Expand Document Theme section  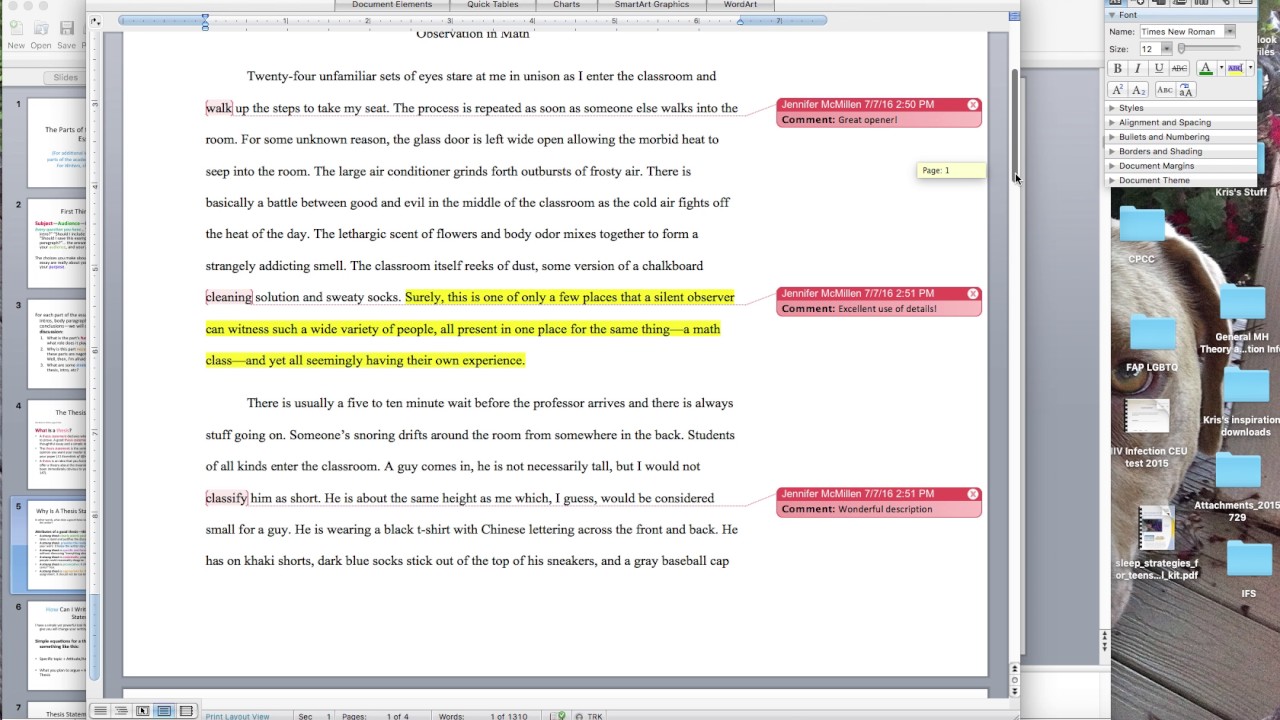1112,180
